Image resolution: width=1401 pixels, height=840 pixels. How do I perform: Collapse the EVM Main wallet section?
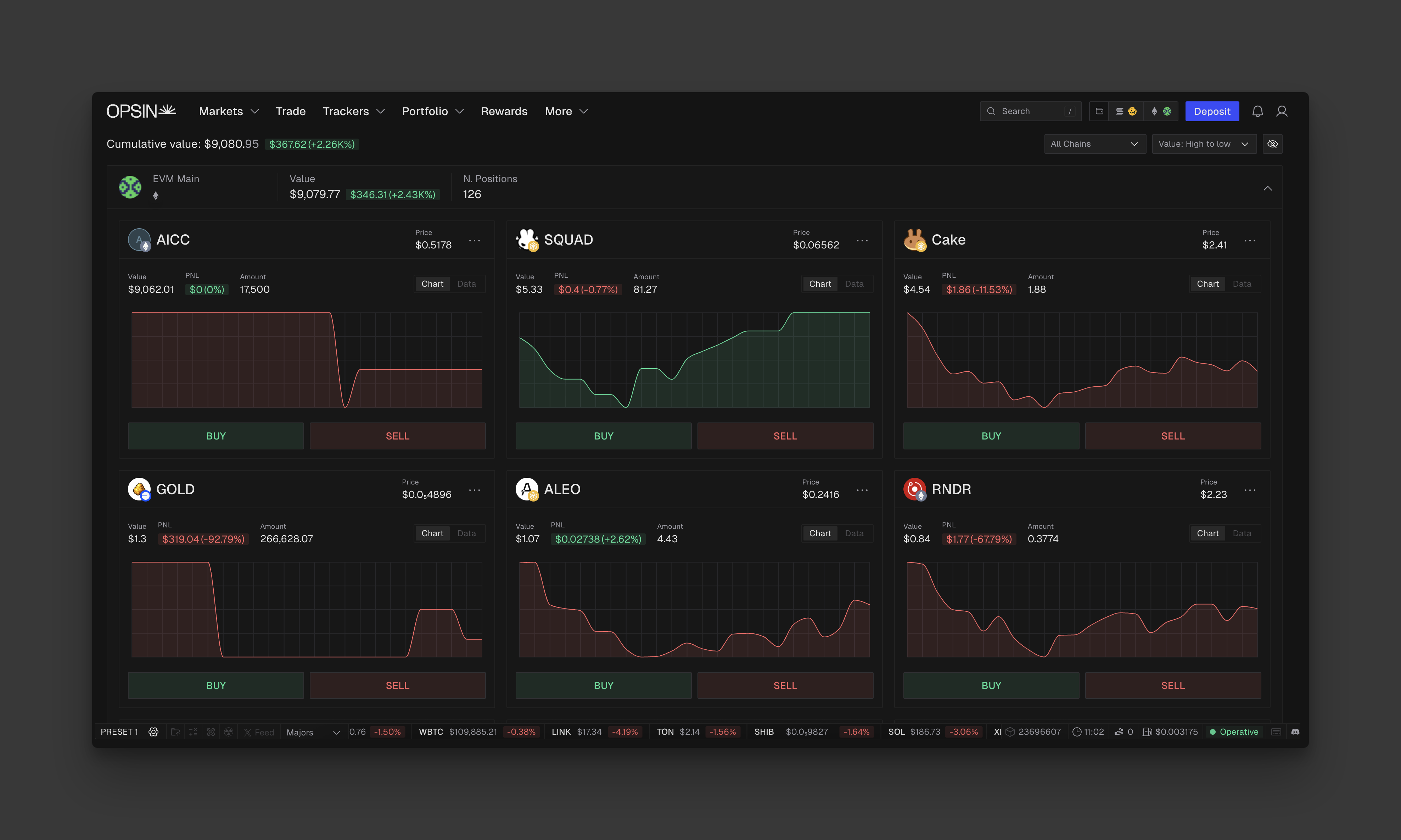(x=1267, y=188)
